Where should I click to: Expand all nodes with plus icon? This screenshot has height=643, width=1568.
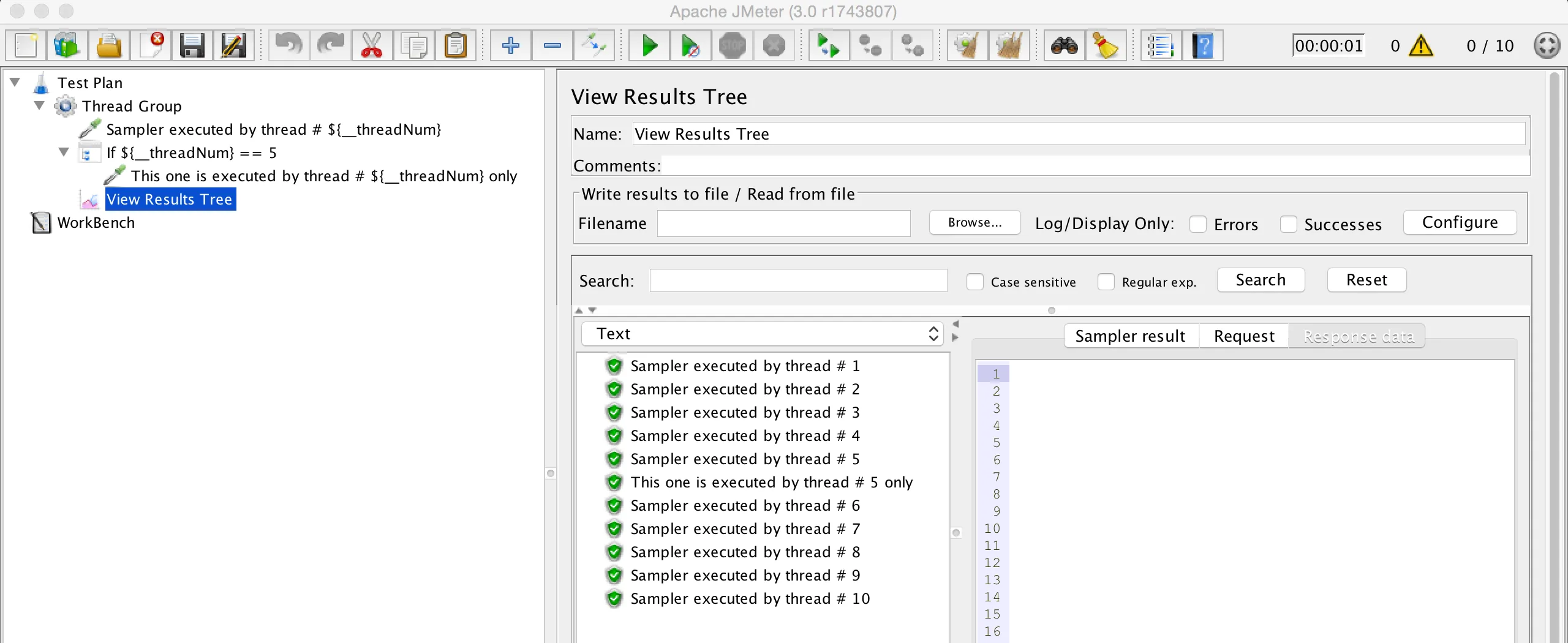pyautogui.click(x=510, y=45)
